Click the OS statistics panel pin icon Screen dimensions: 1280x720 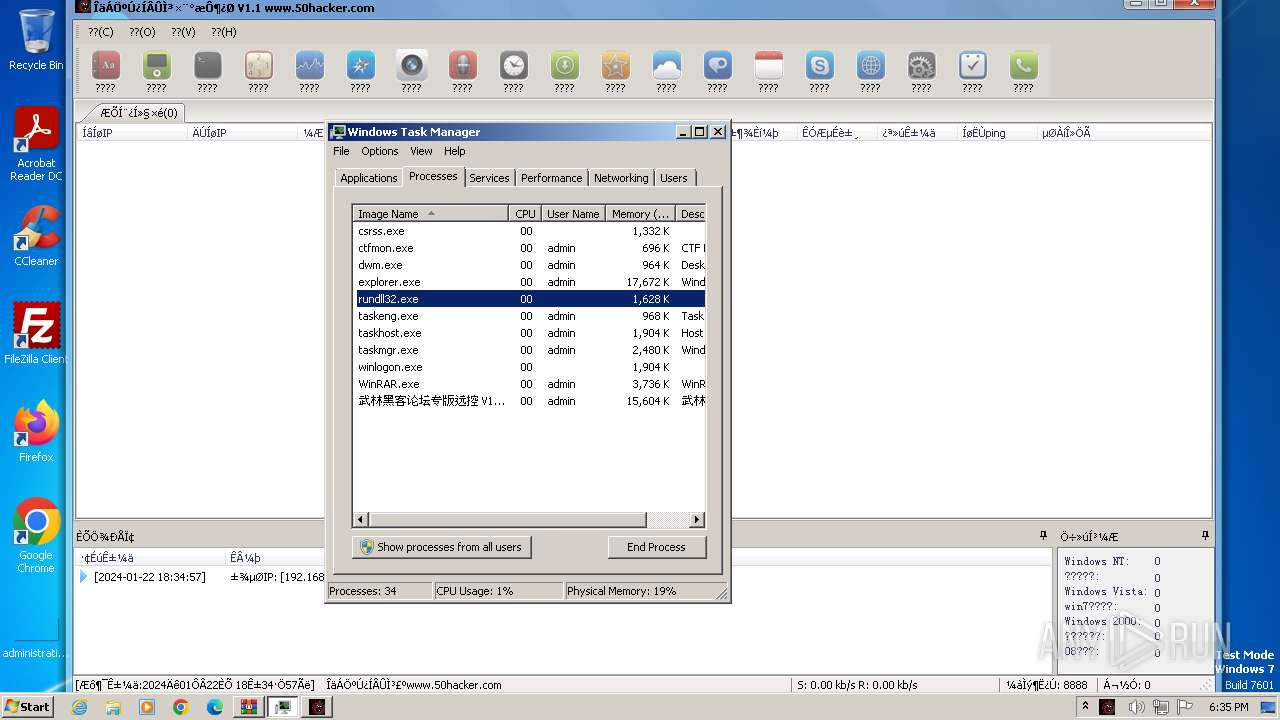1205,536
